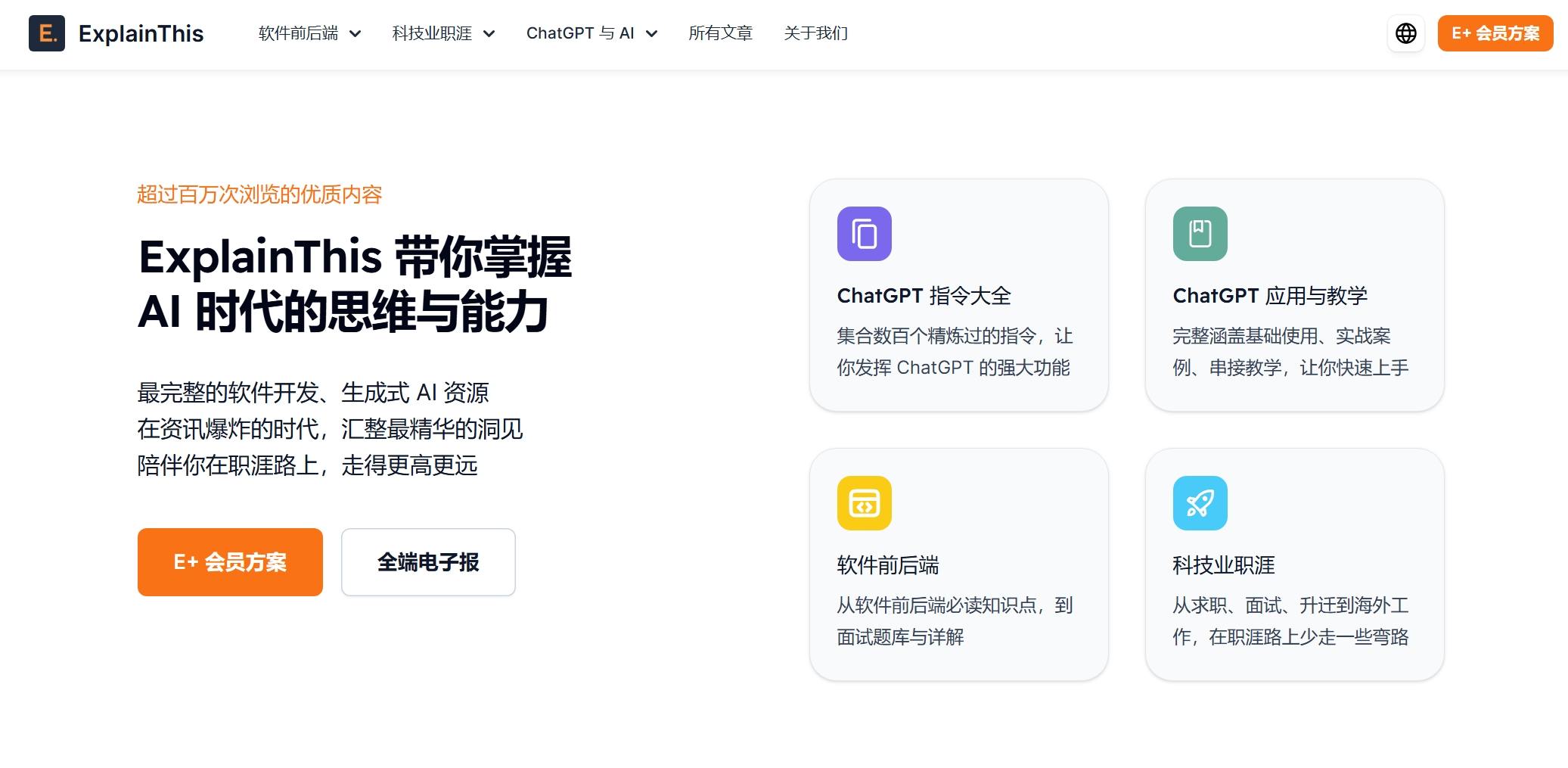Click the description 从软件前后端必读知识点
1568x768 pixels.
(x=955, y=621)
